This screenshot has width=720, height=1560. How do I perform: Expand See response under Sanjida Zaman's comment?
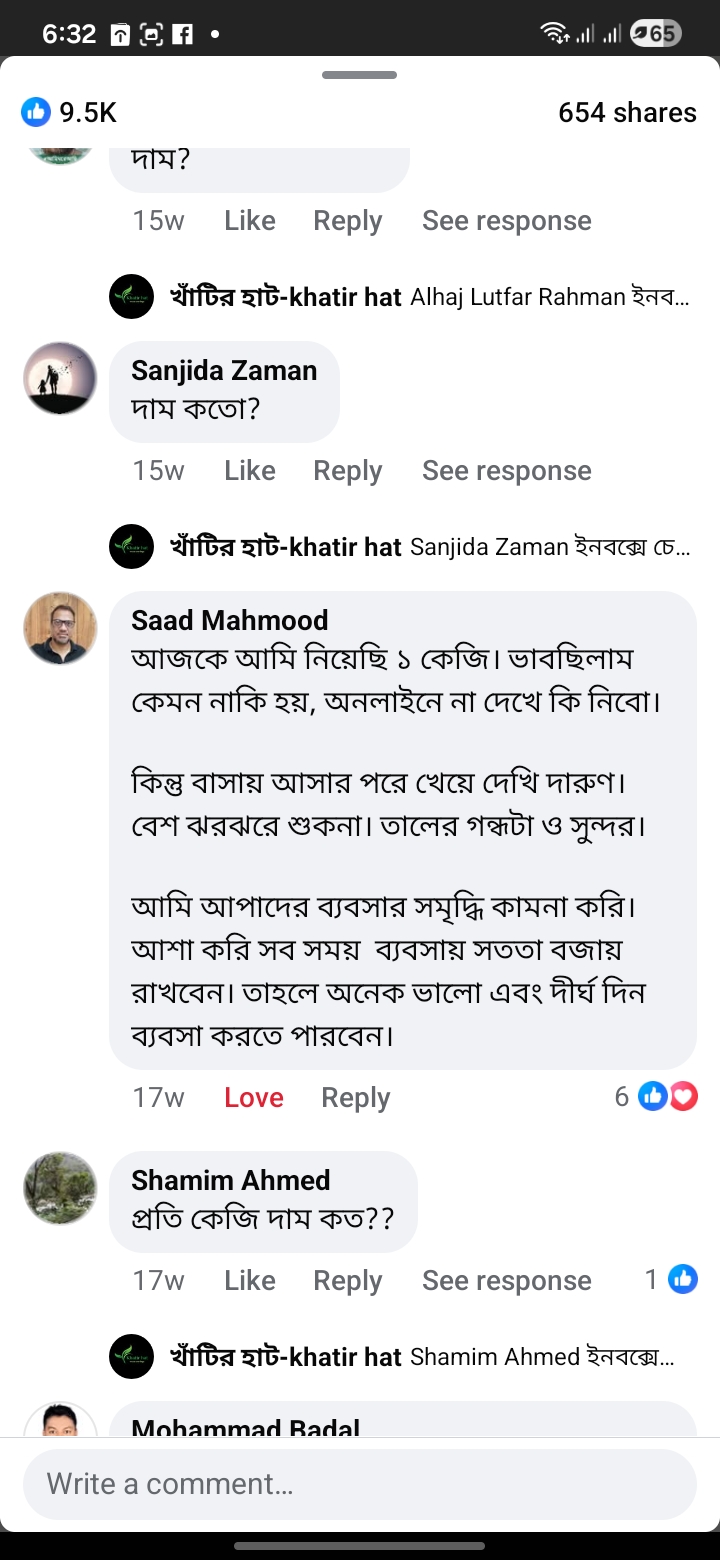pyautogui.click(x=506, y=470)
